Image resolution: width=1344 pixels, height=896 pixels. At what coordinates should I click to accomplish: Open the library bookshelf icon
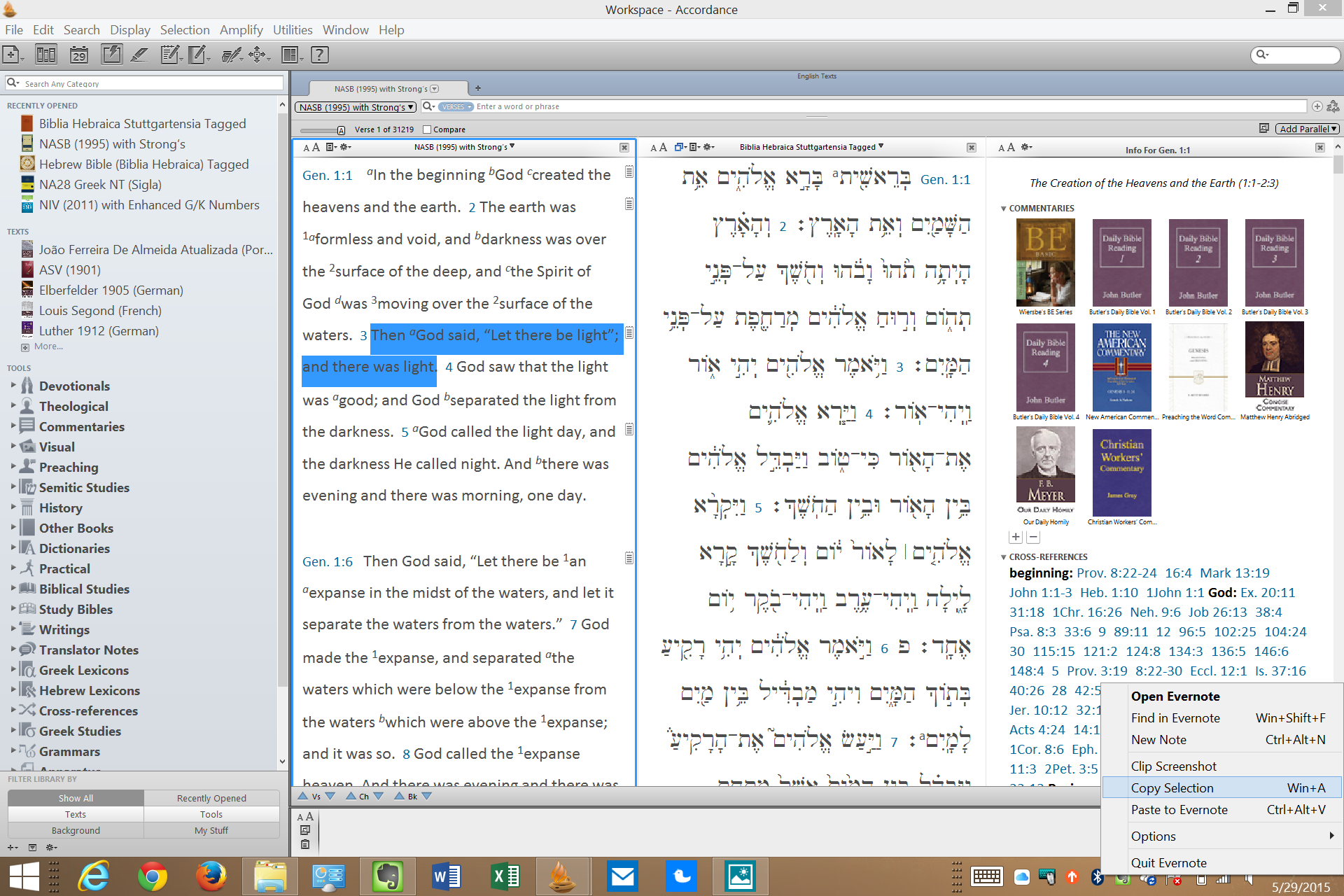tap(45, 55)
